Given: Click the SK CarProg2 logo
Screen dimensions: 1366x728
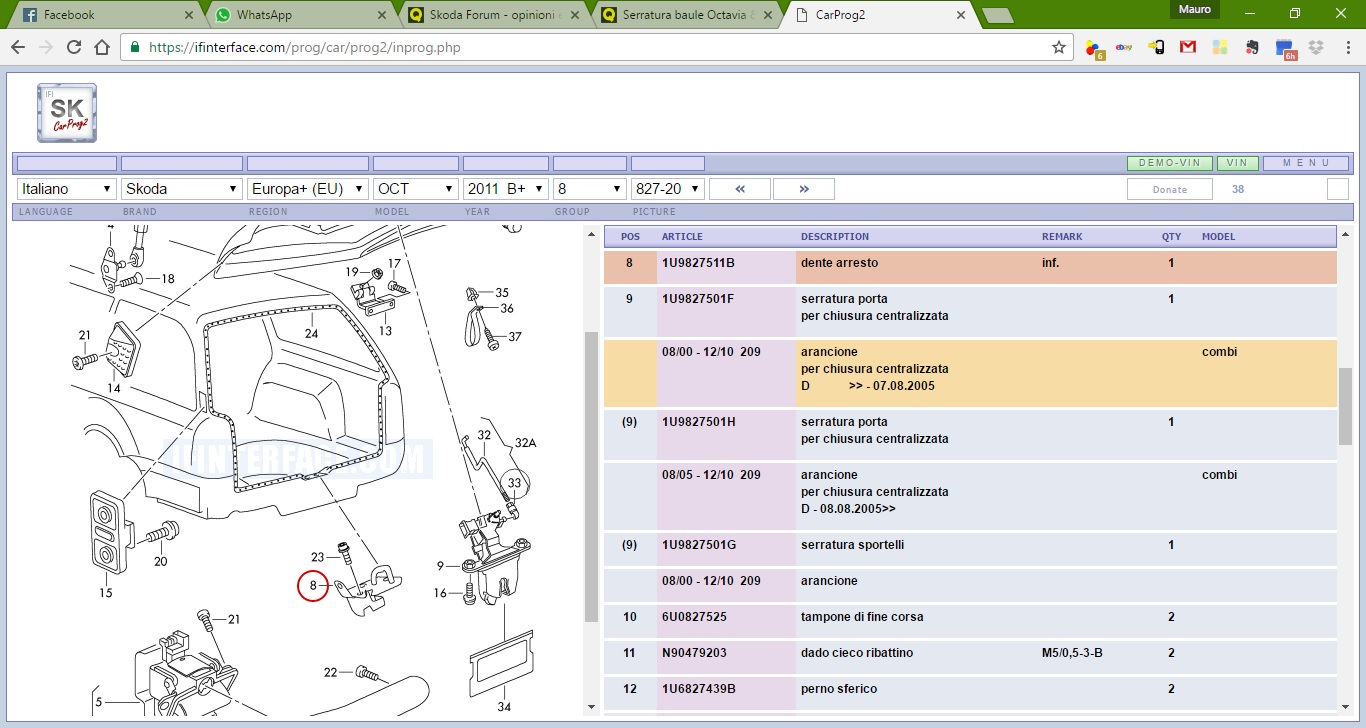Looking at the screenshot, I should [x=67, y=113].
